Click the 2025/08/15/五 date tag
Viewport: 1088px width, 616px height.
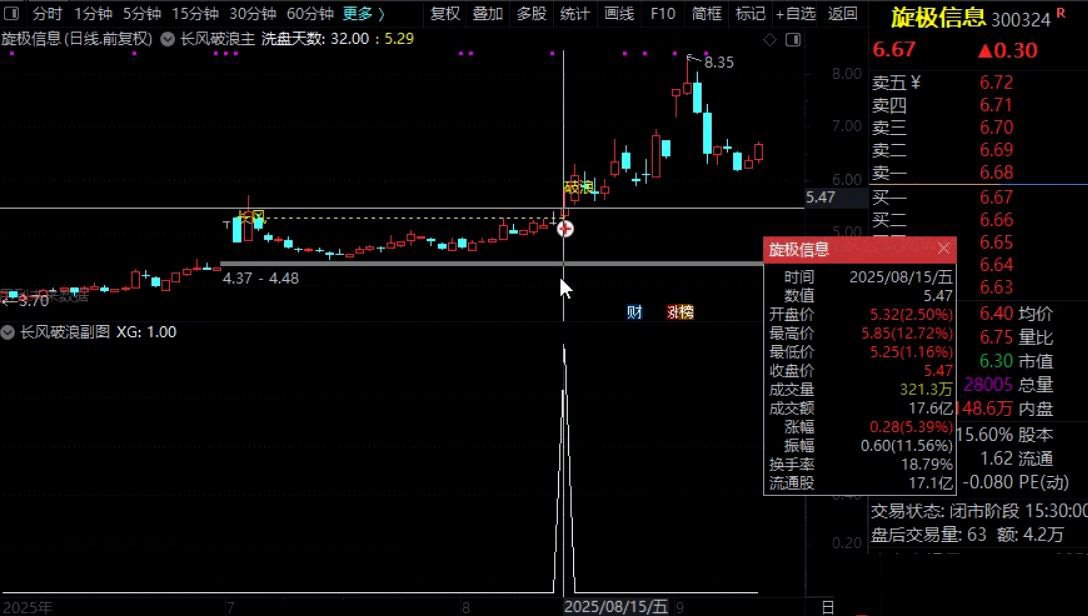tap(615, 607)
